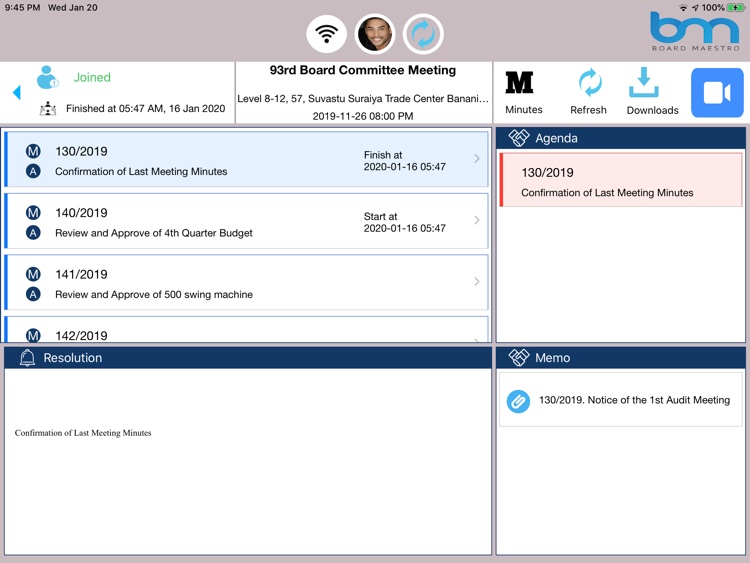This screenshot has height=563, width=750.
Task: Tap the A badge on agenda 141/2019
Action: (x=33, y=294)
